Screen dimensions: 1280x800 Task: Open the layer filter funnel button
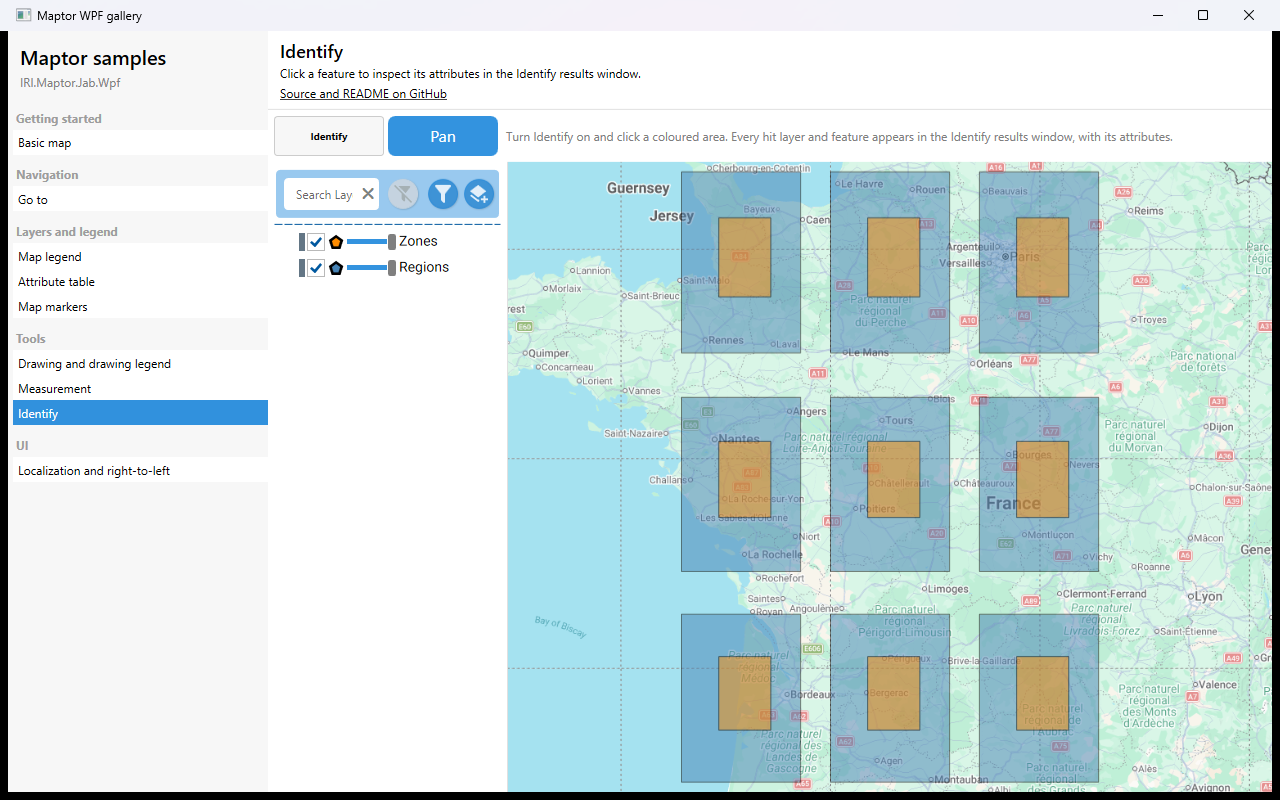[x=443, y=194]
